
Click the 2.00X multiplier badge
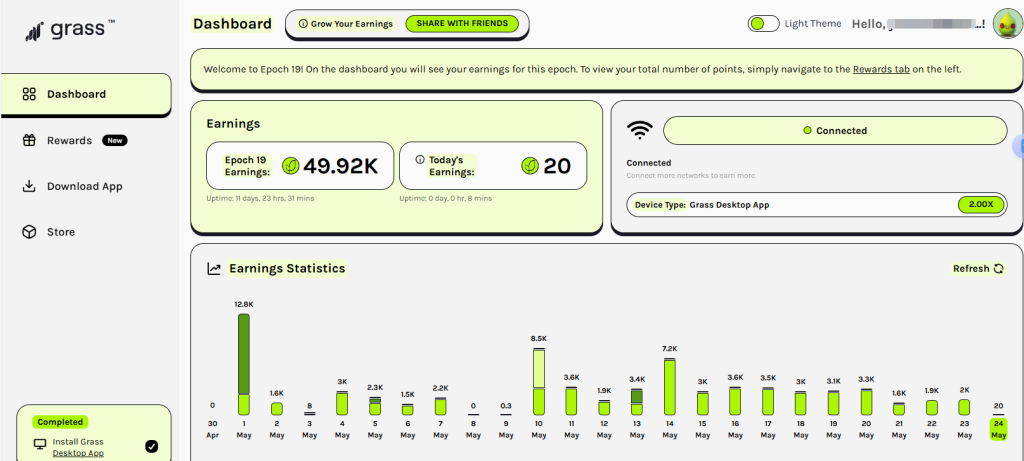(980, 204)
